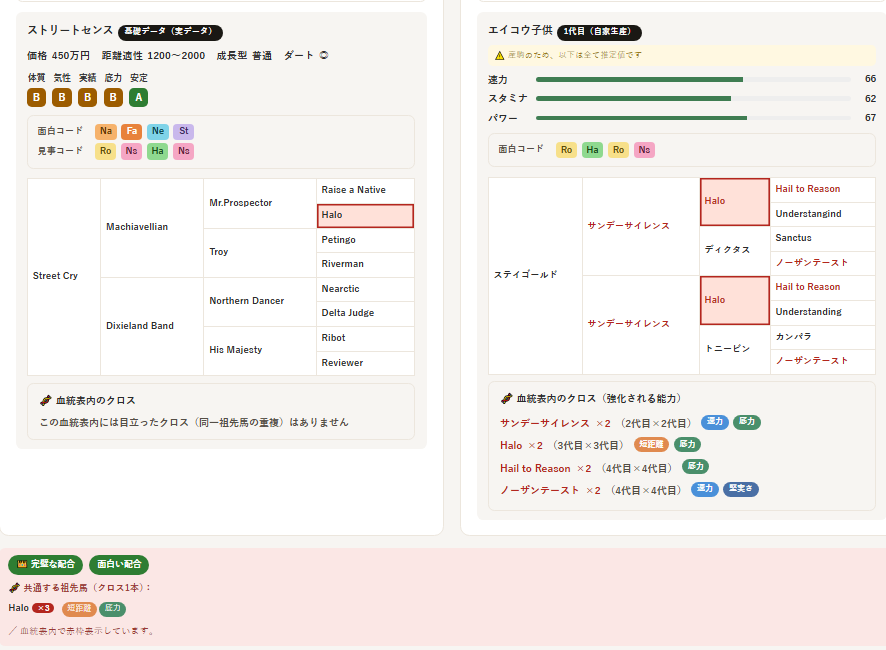
Task: Click the Ha chip in 見事コード row
Action: [158, 151]
